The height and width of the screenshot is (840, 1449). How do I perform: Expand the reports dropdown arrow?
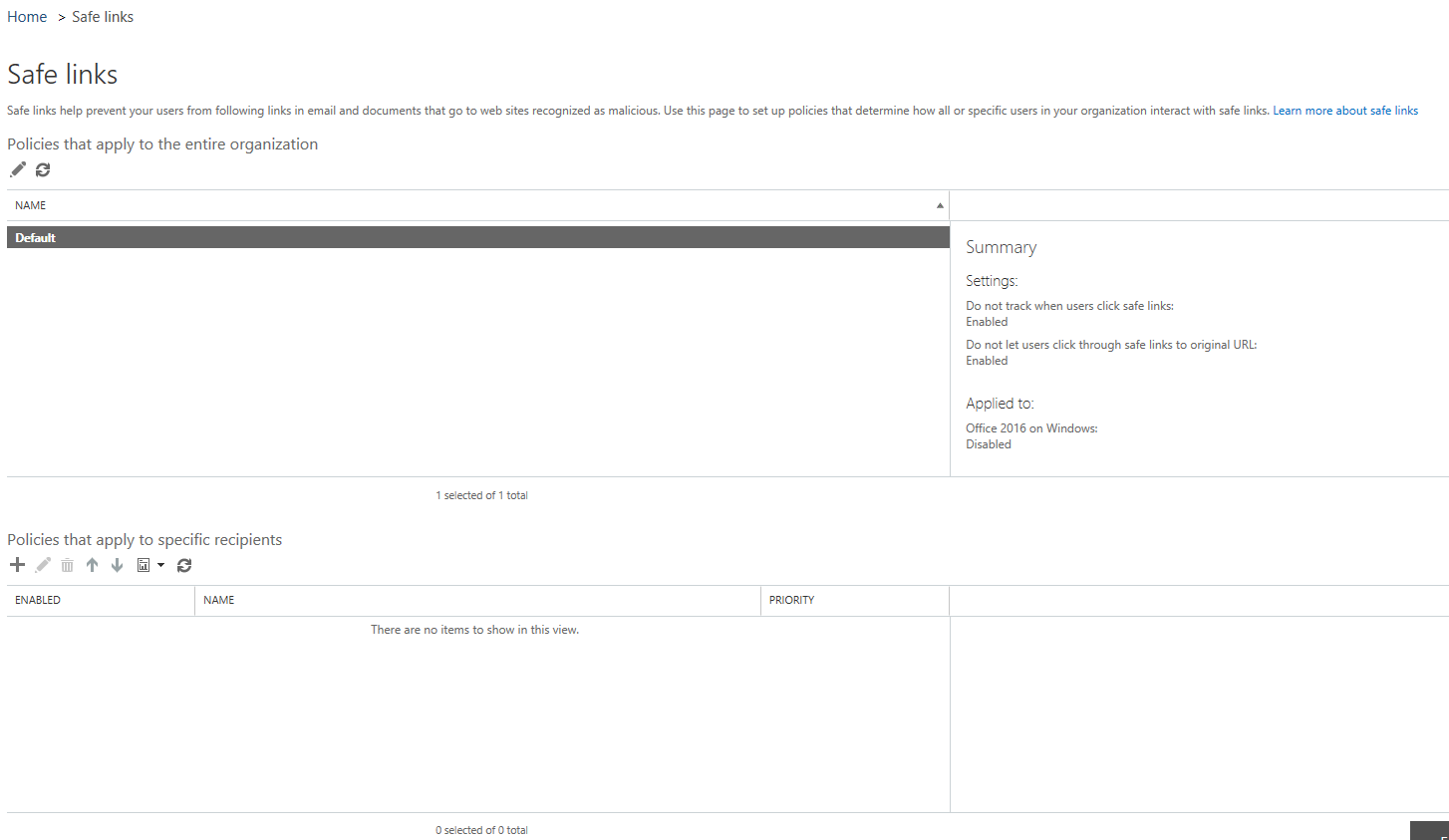point(160,565)
